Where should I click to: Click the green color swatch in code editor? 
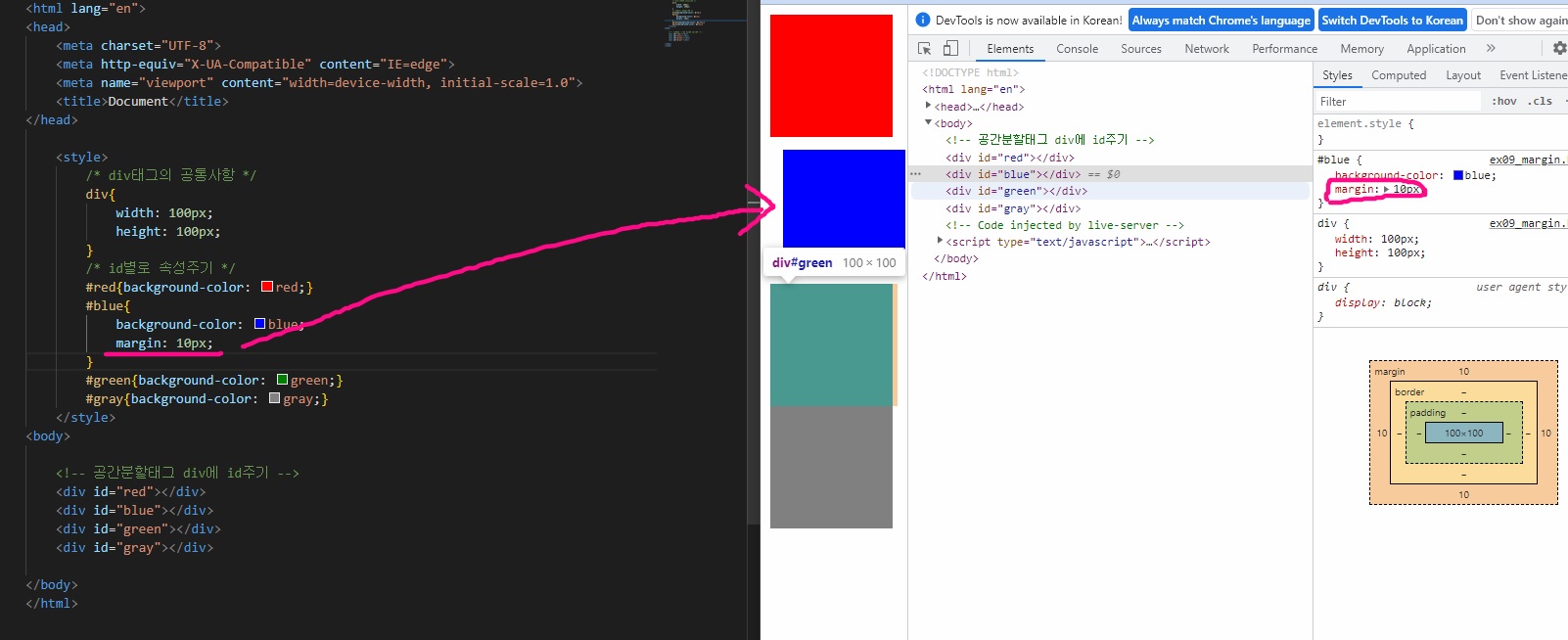282,380
